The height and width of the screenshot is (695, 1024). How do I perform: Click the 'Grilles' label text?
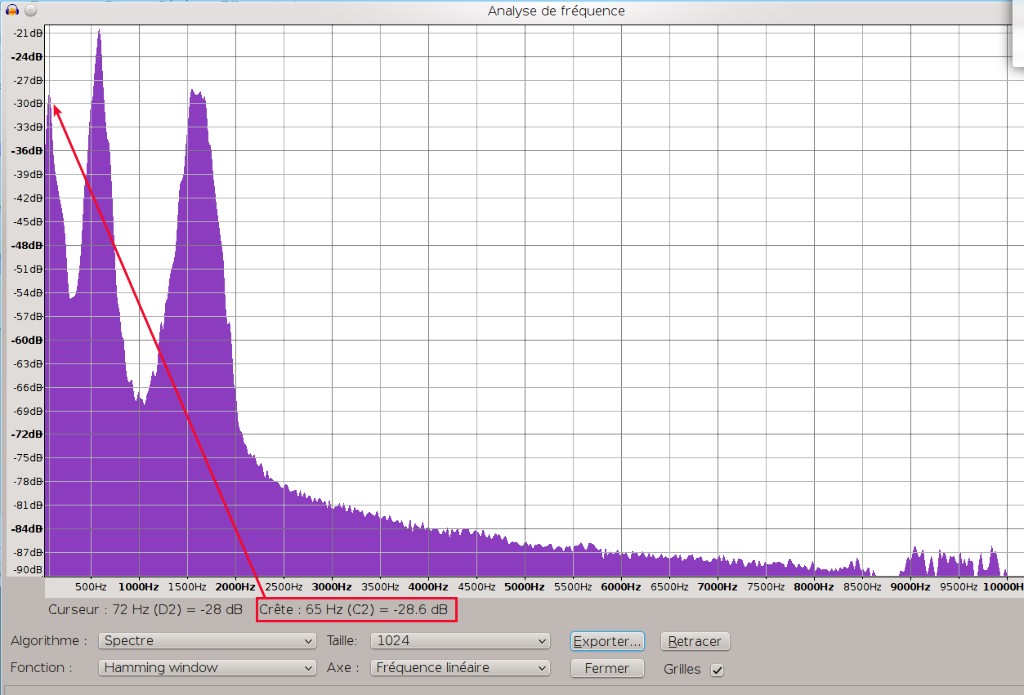pyautogui.click(x=682, y=670)
